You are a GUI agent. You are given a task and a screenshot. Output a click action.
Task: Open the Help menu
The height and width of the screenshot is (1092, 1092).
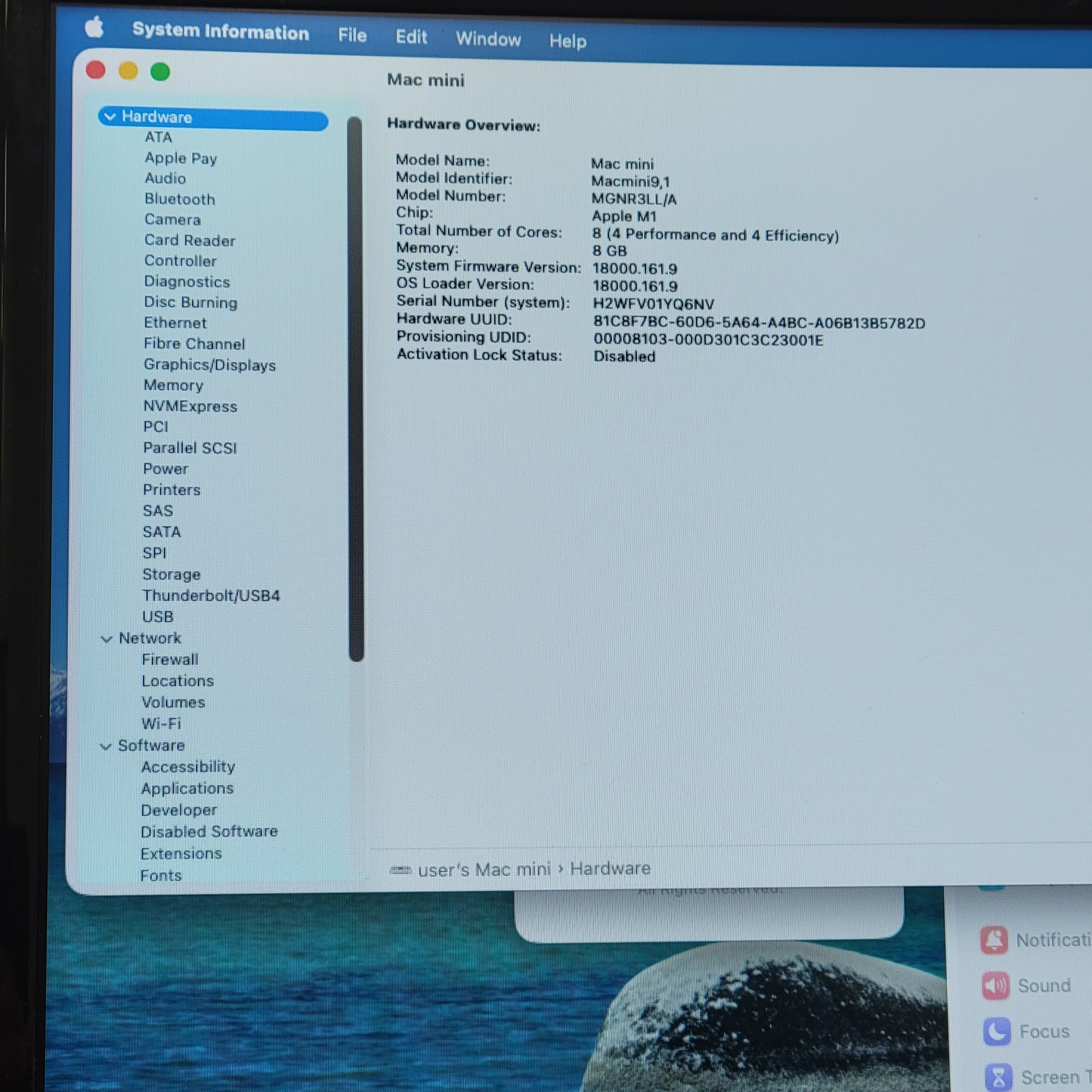point(568,41)
